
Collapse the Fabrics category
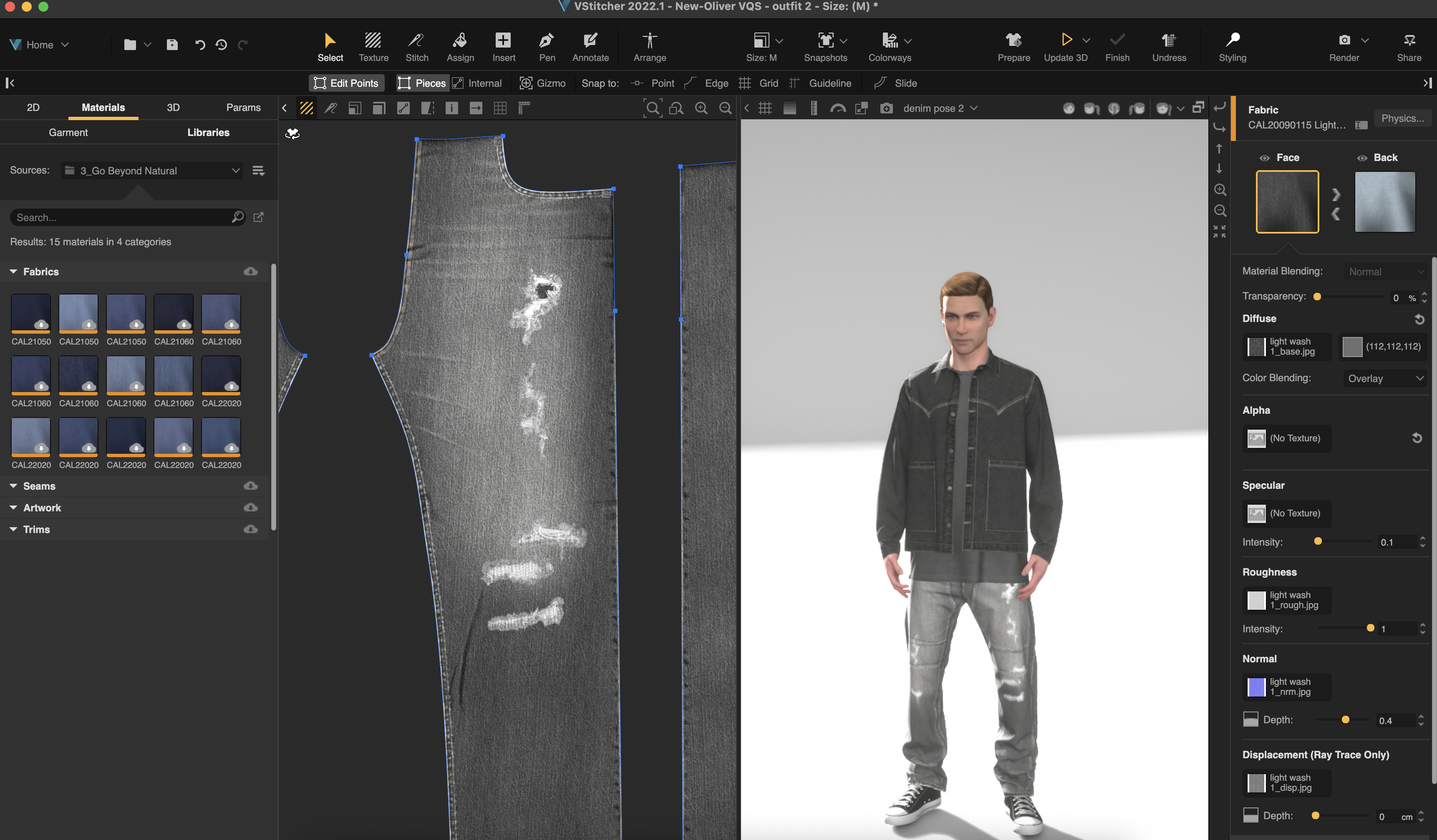pos(13,272)
